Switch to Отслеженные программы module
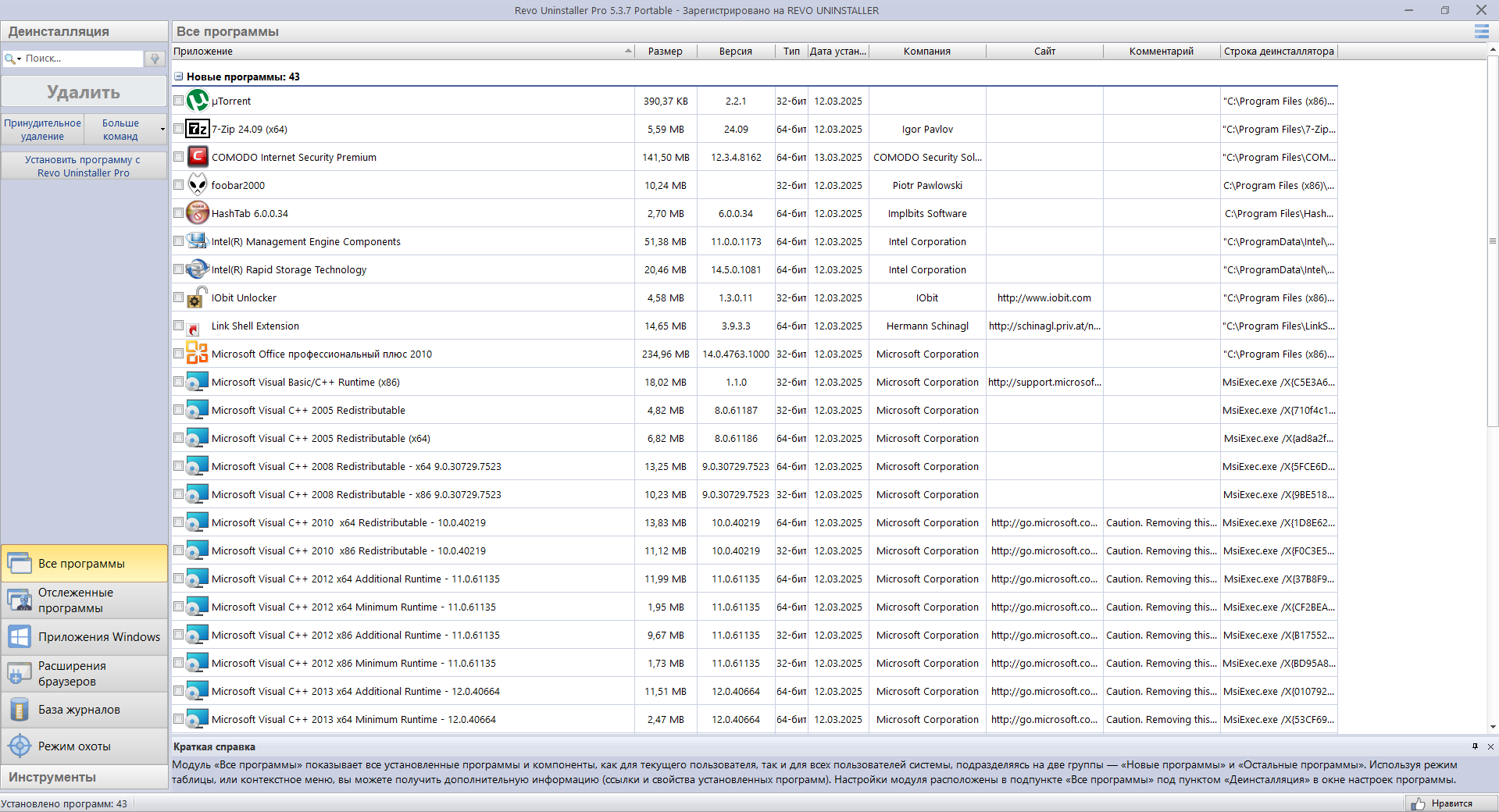The image size is (1499, 812). point(84,600)
